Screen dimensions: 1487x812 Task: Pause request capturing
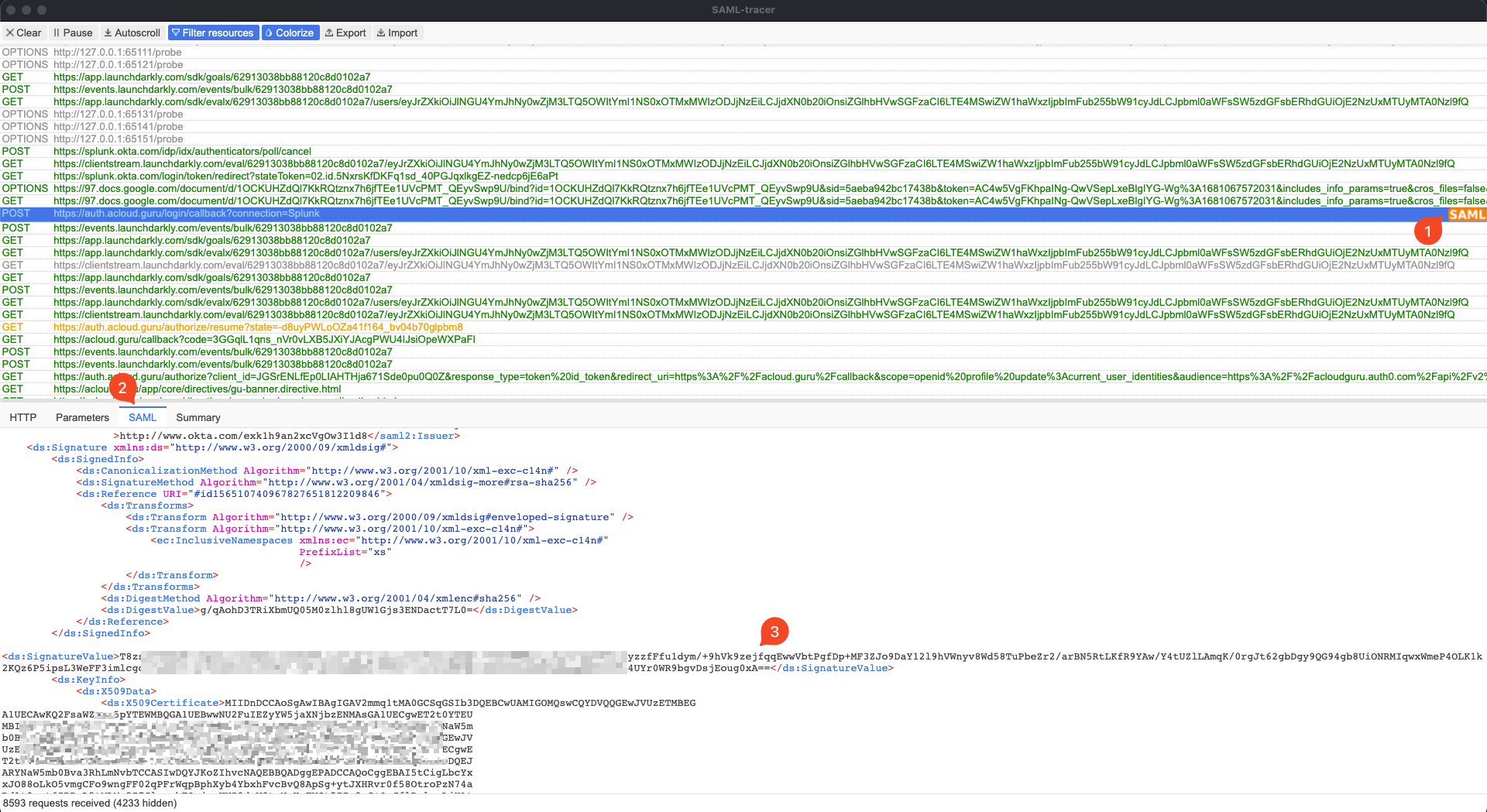pyautogui.click(x=73, y=33)
